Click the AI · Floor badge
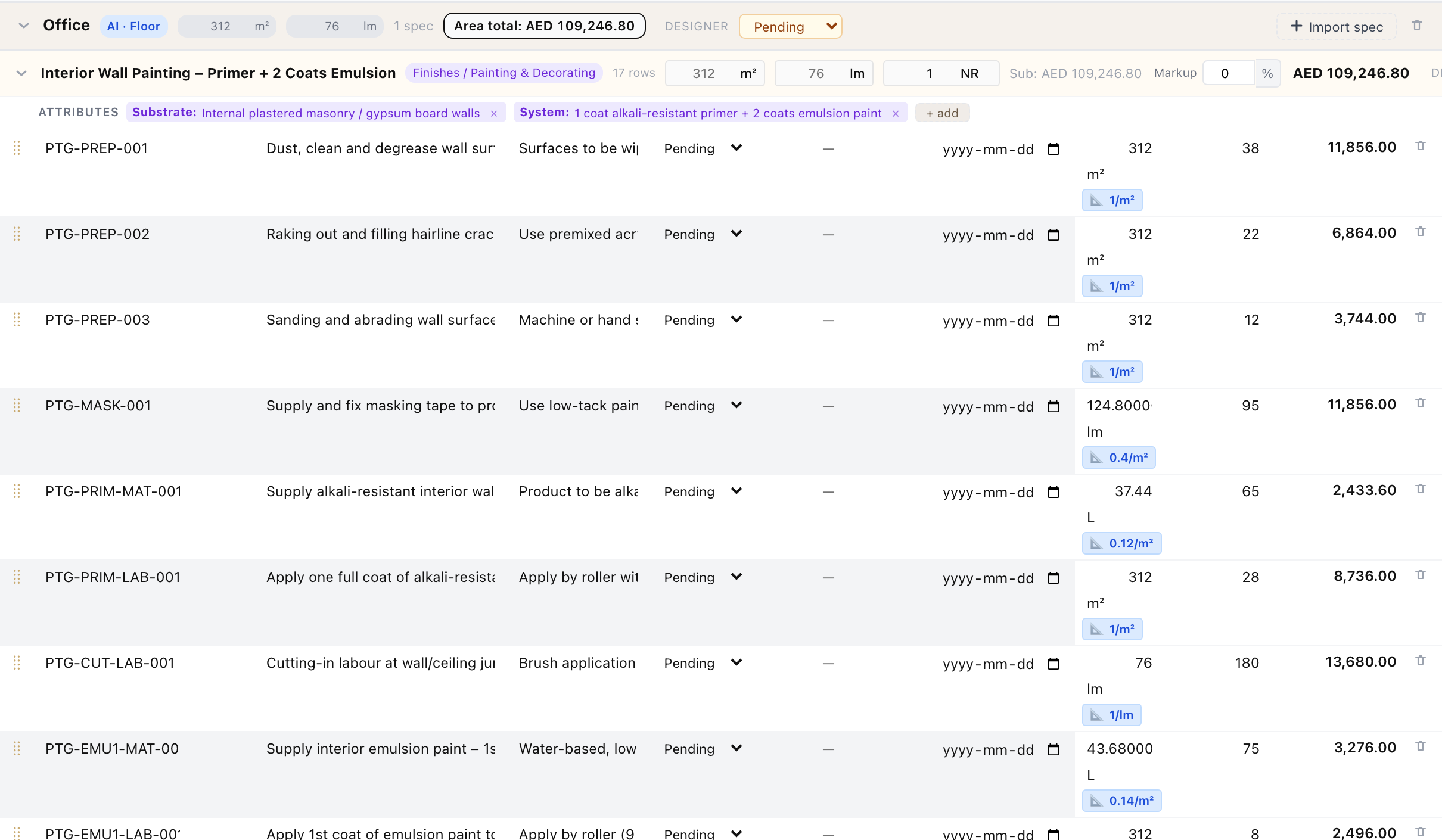The height and width of the screenshot is (840, 1442). pyautogui.click(x=133, y=26)
